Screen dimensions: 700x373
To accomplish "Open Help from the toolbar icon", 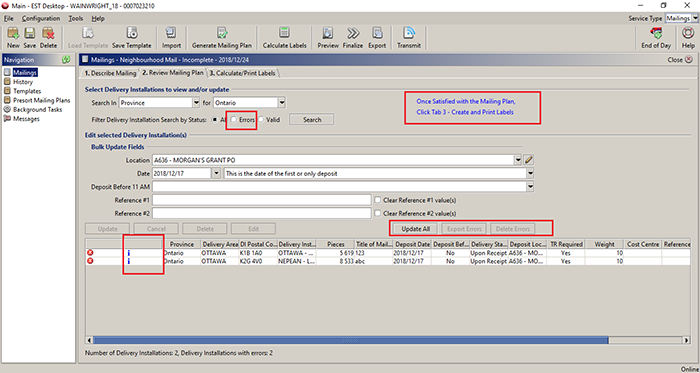I will (x=688, y=33).
